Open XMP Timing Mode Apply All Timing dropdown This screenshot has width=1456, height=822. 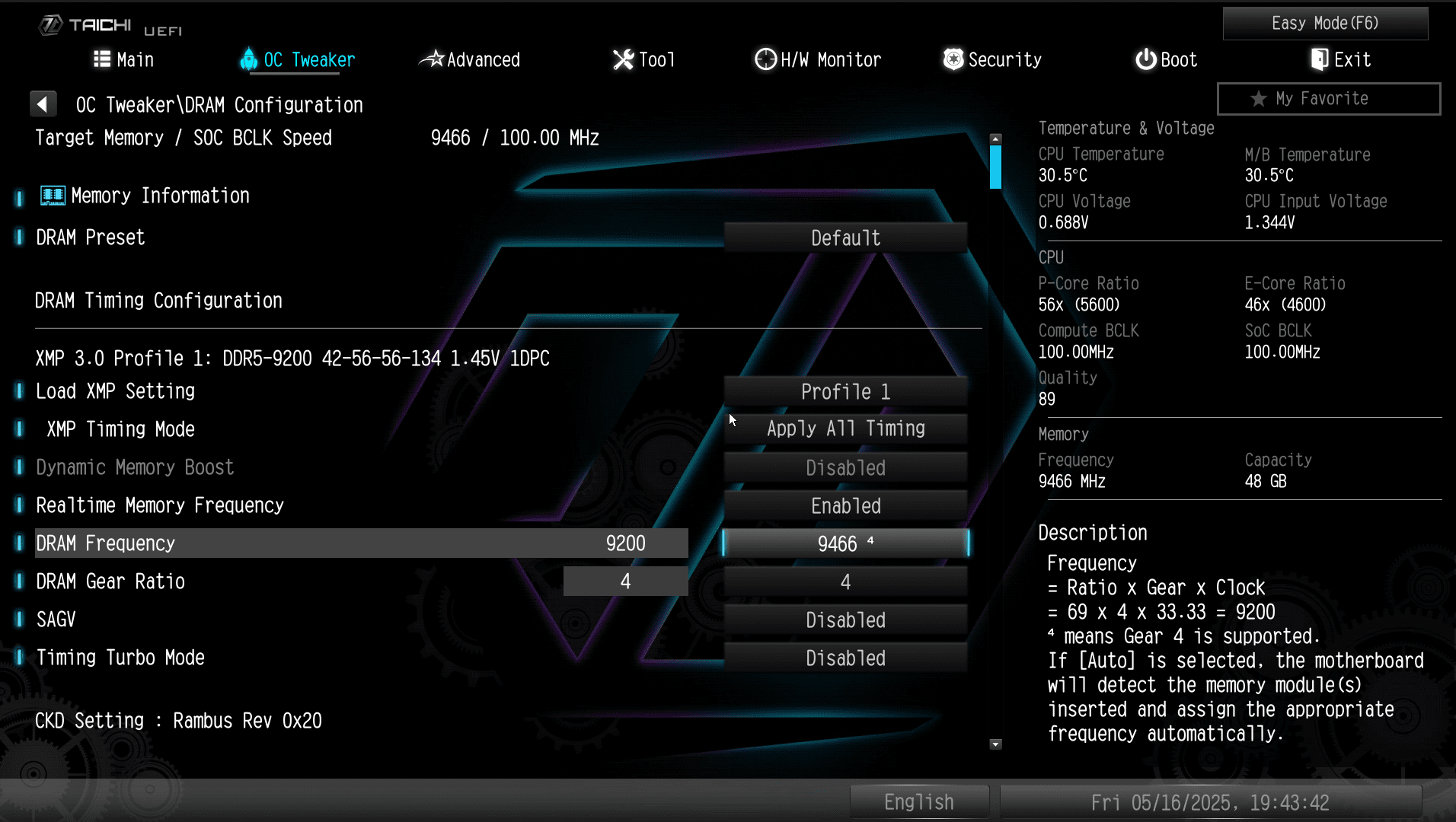[845, 429]
